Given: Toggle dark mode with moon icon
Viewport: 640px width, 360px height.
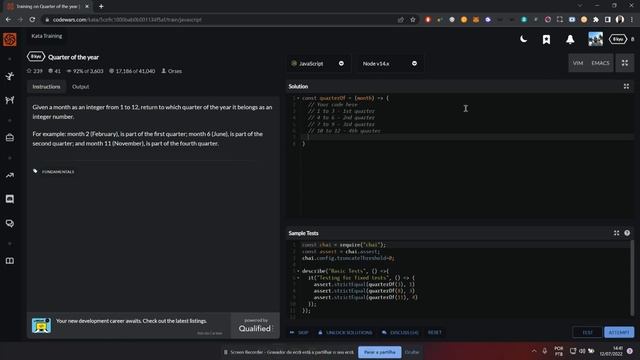Looking at the screenshot, I should [524, 39].
